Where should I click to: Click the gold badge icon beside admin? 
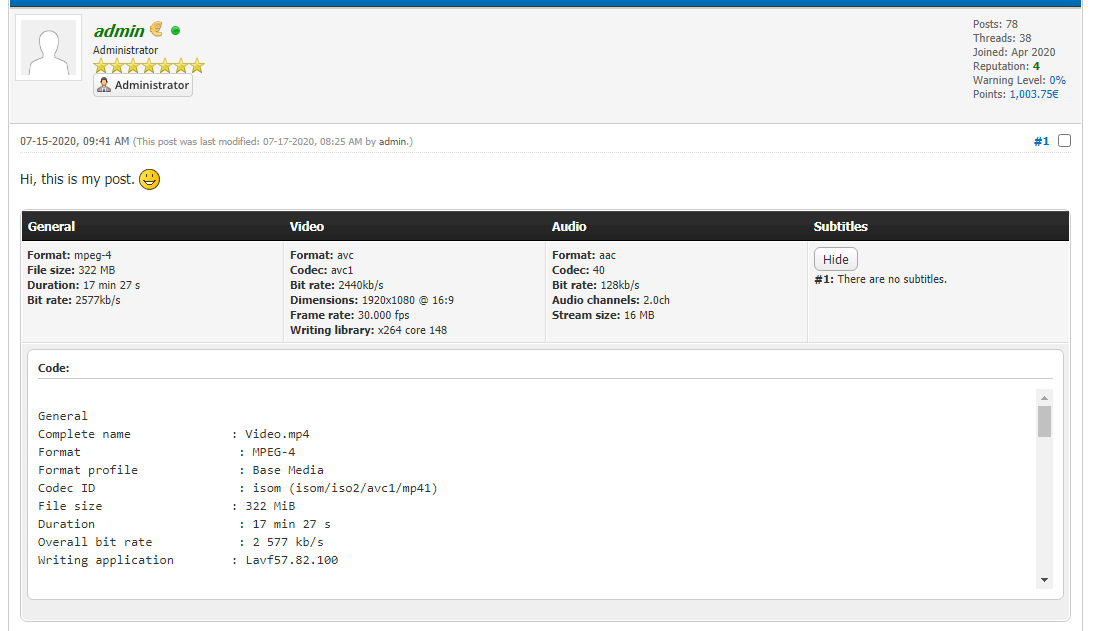coord(157,30)
